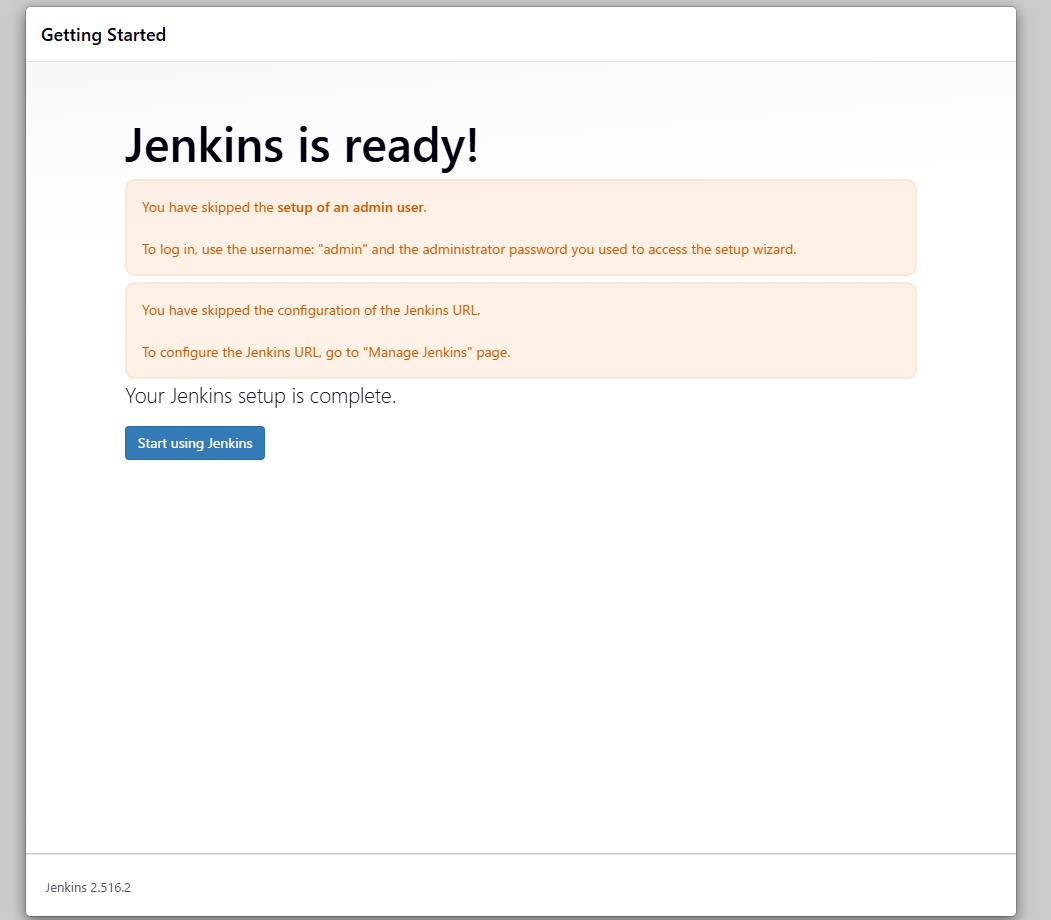The image size is (1051, 920).
Task: Click the "Jenkins is ready!" heading
Action: click(302, 146)
